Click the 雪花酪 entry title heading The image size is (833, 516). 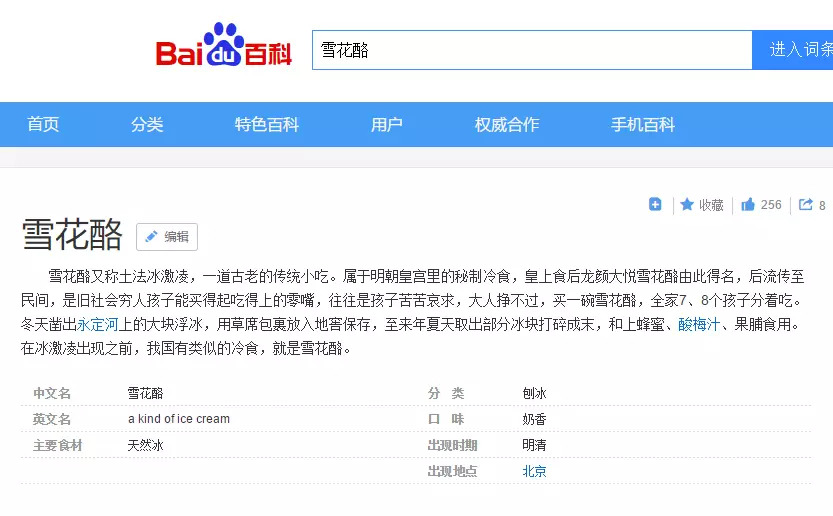tap(72, 235)
